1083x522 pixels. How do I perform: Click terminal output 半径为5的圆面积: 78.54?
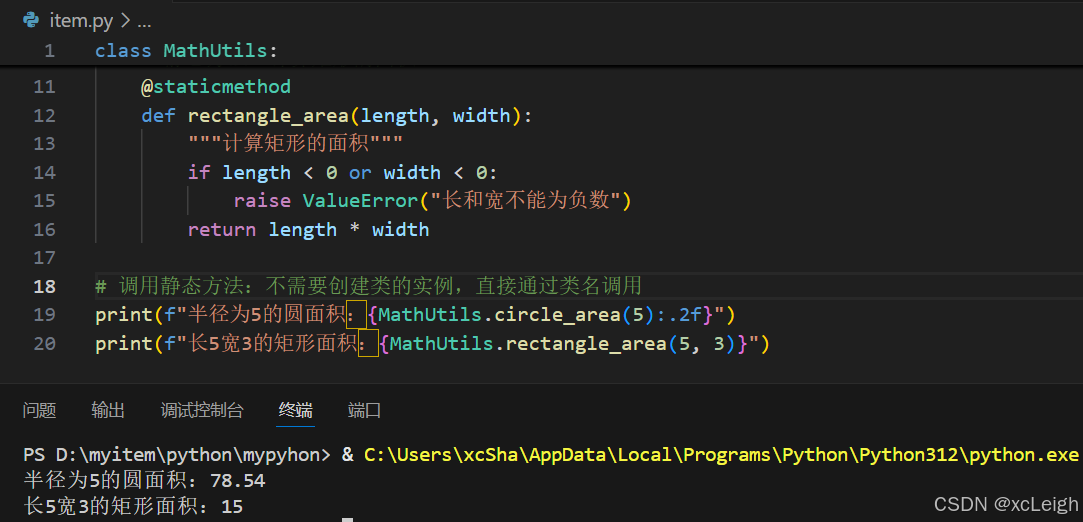tap(144, 480)
